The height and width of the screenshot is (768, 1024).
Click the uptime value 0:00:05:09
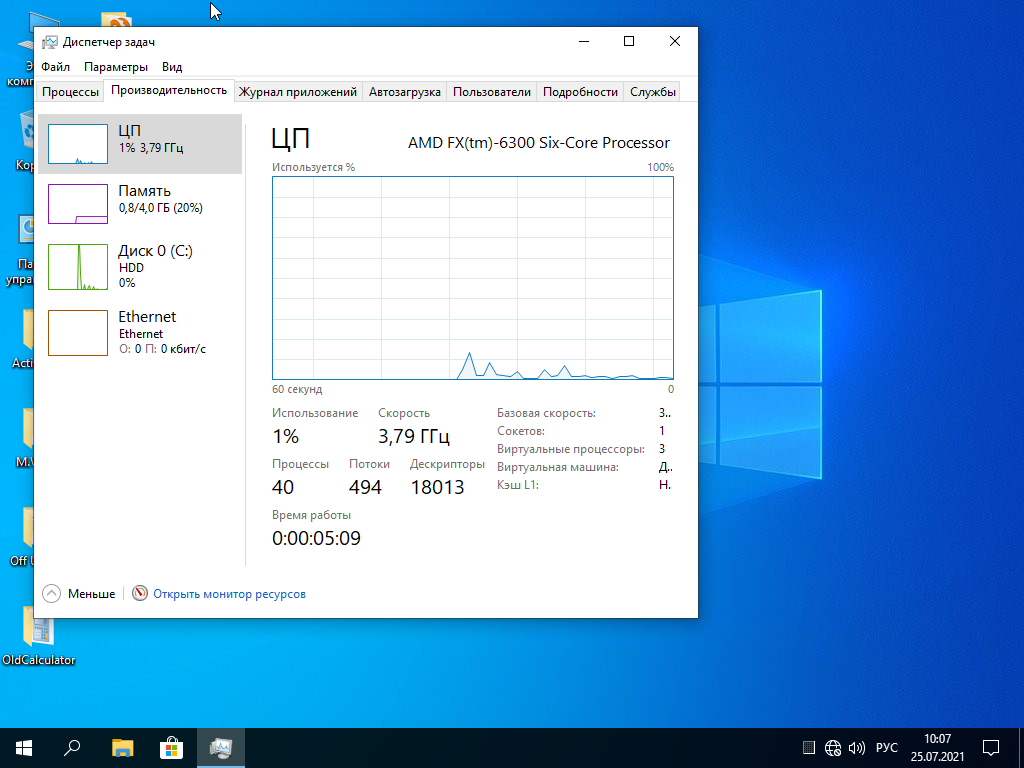pos(316,538)
